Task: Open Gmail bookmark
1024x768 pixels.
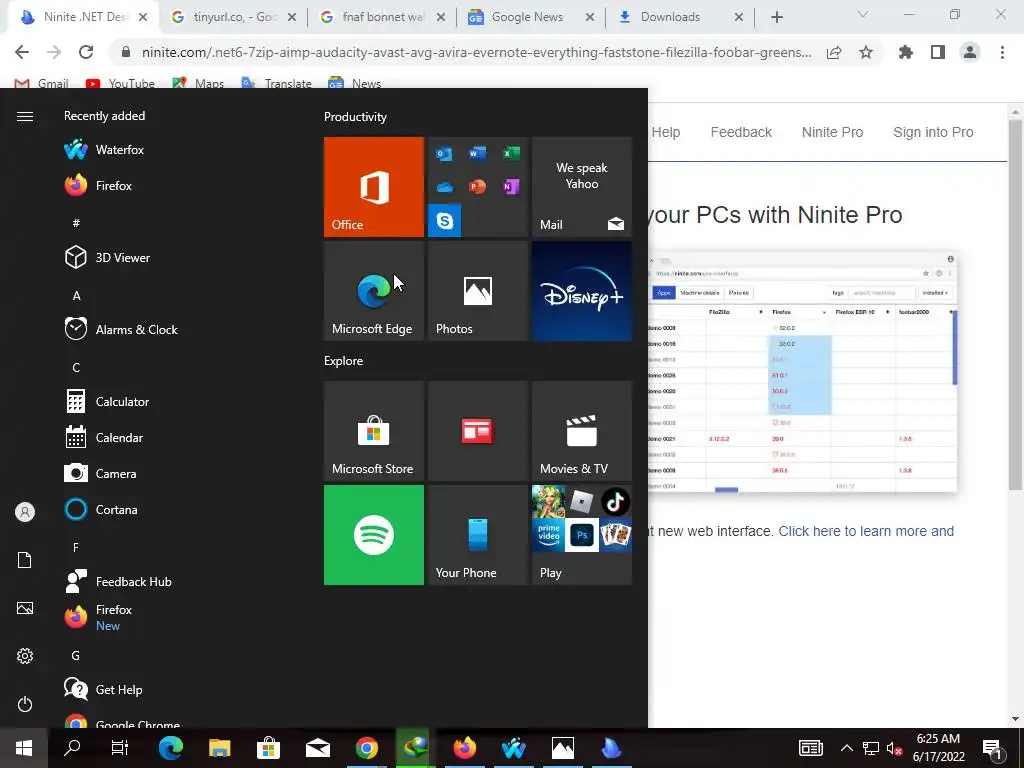Action: (41, 84)
